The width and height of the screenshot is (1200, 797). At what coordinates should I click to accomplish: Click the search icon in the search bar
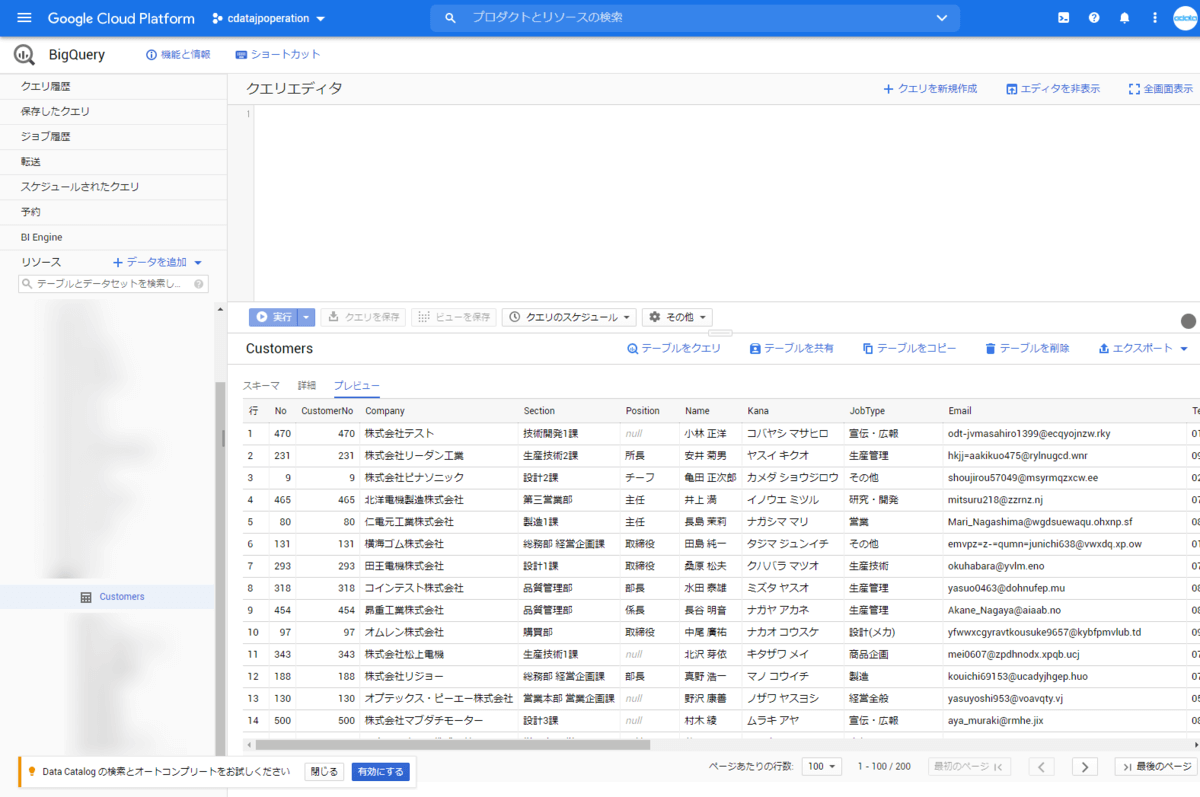(x=451, y=18)
